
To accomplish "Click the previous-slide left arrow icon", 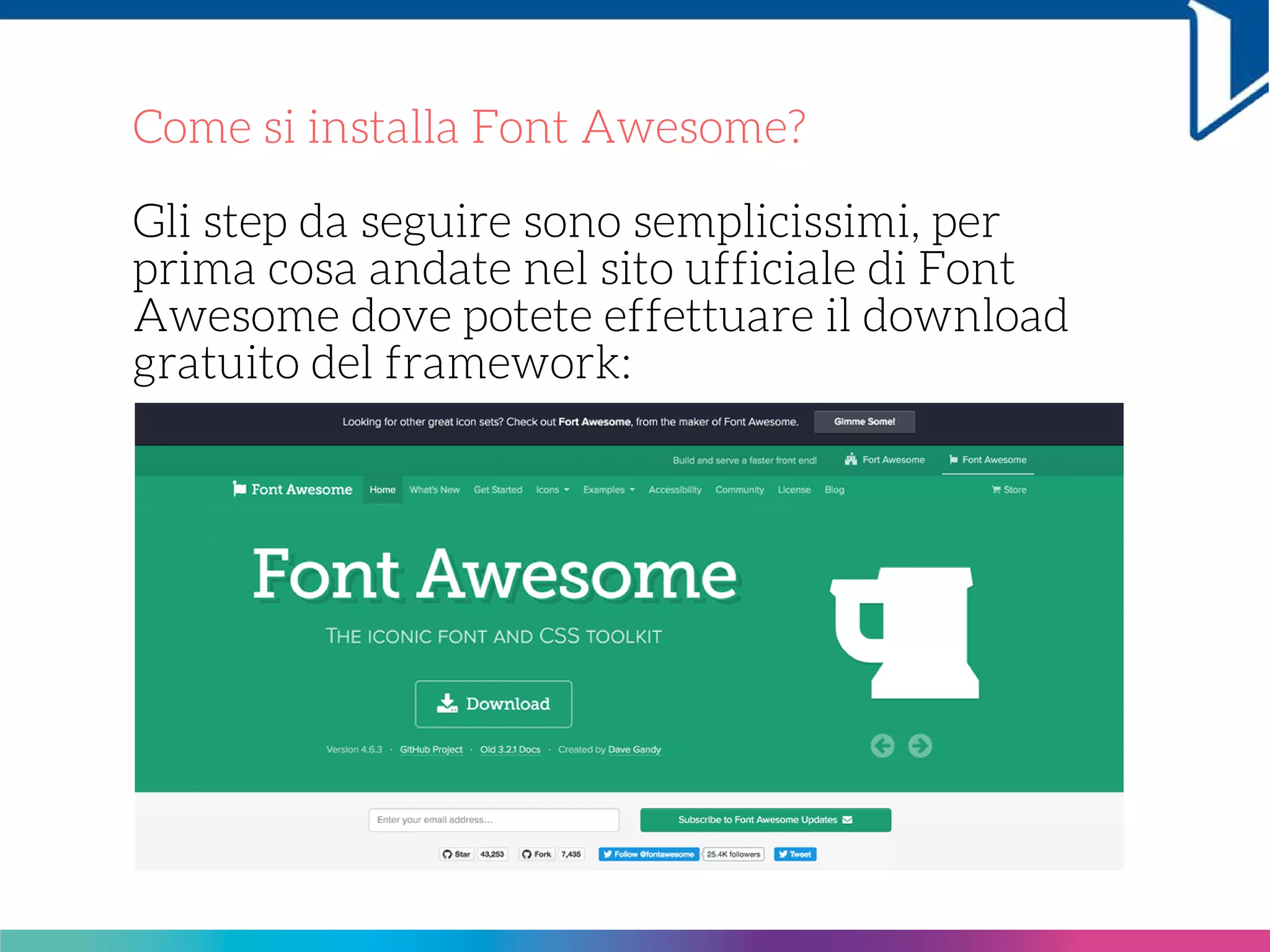I will point(882,746).
